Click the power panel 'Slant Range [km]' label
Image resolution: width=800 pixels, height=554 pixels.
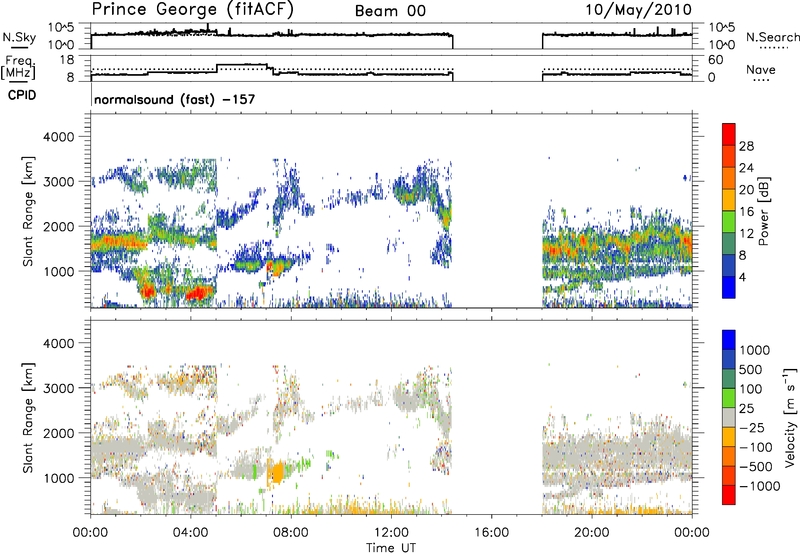tap(28, 211)
